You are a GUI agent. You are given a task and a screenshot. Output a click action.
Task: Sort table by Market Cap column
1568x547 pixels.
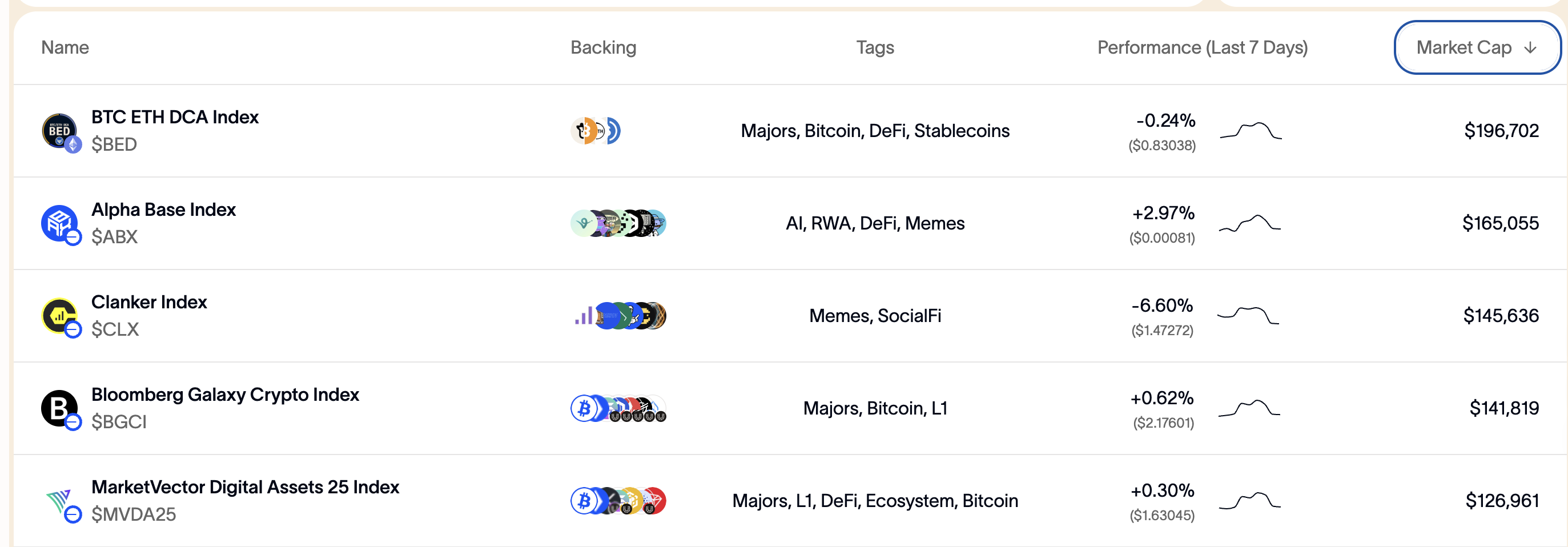[x=1476, y=47]
